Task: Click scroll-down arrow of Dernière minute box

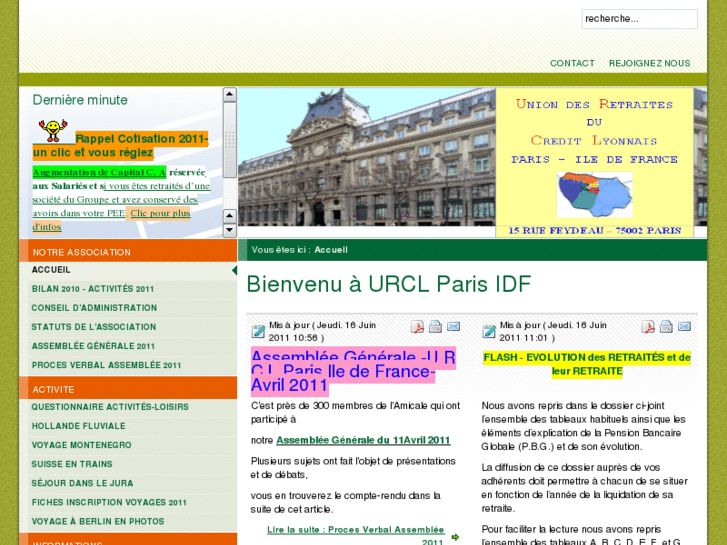Action: [x=230, y=230]
